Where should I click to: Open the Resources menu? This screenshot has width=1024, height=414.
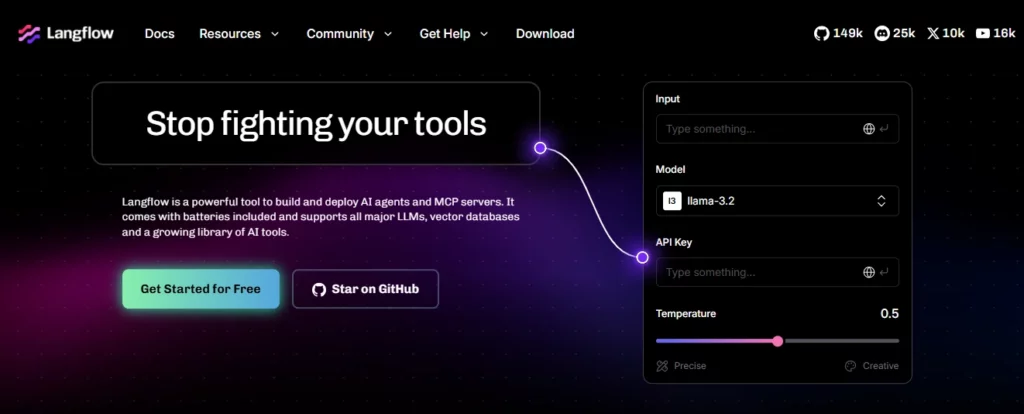tap(230, 34)
